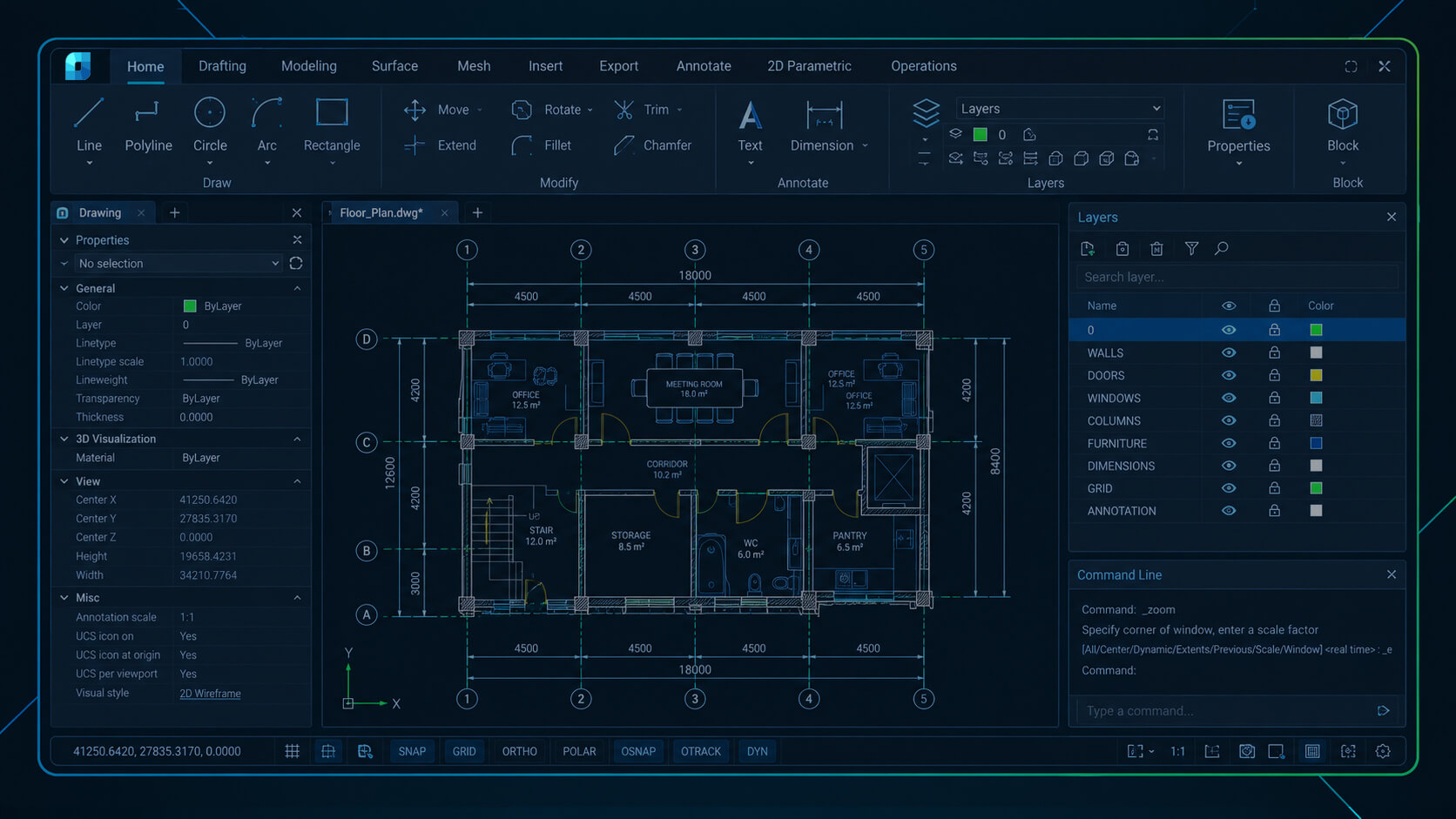The height and width of the screenshot is (819, 1456).
Task: Open Rotate tool dropdown arrow
Action: [x=590, y=111]
